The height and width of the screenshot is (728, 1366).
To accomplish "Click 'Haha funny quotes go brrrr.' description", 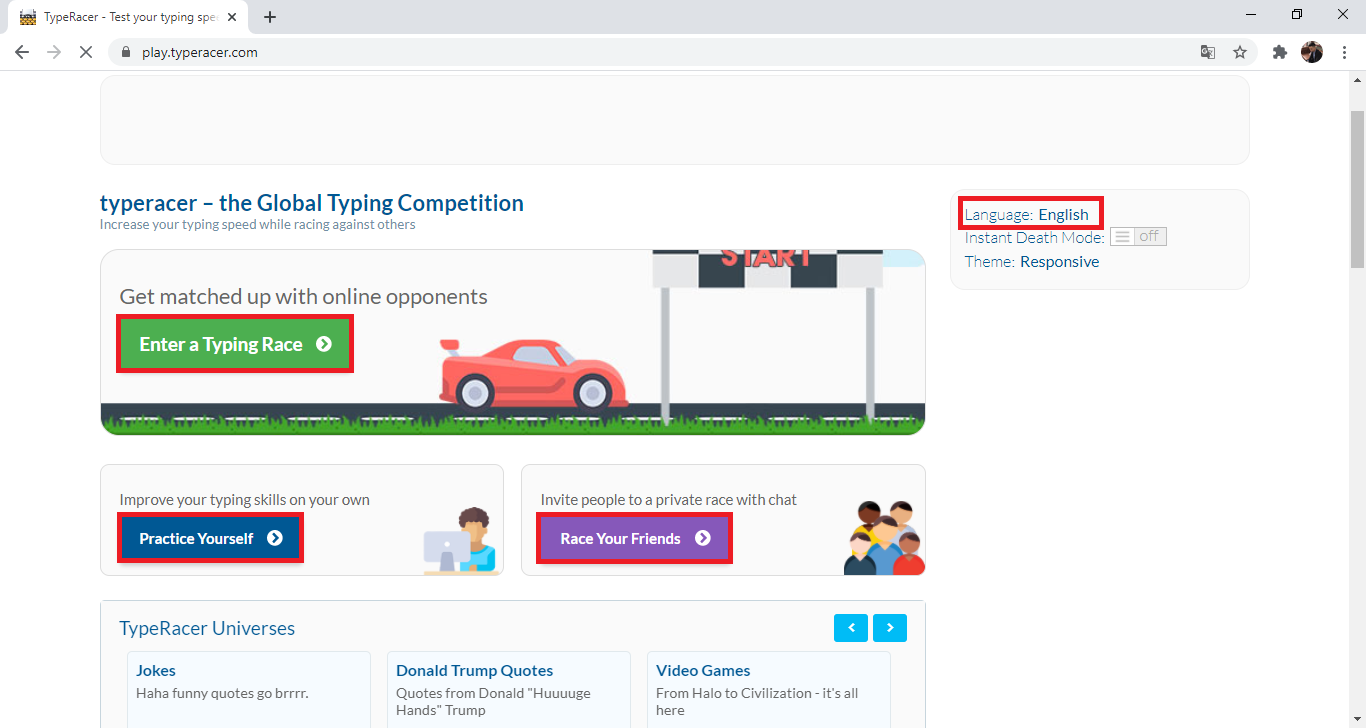I will 222,693.
